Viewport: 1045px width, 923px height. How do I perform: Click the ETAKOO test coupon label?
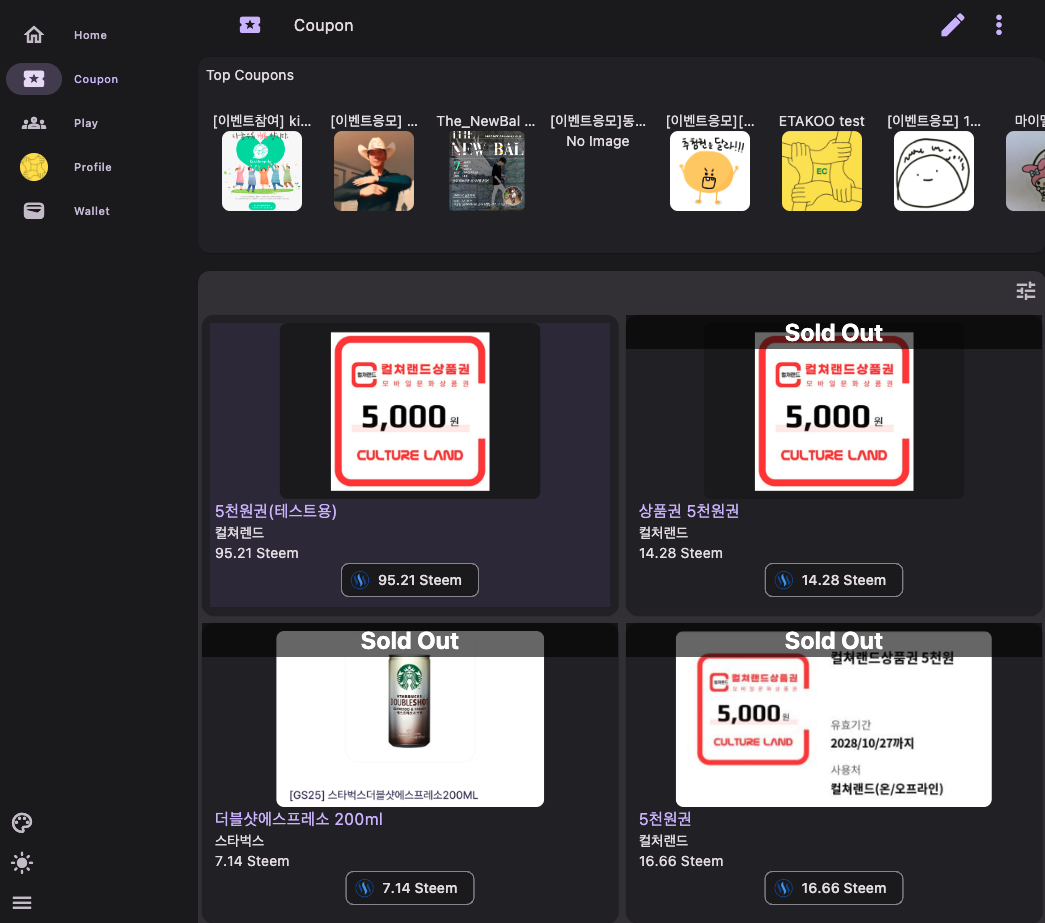(x=822, y=121)
